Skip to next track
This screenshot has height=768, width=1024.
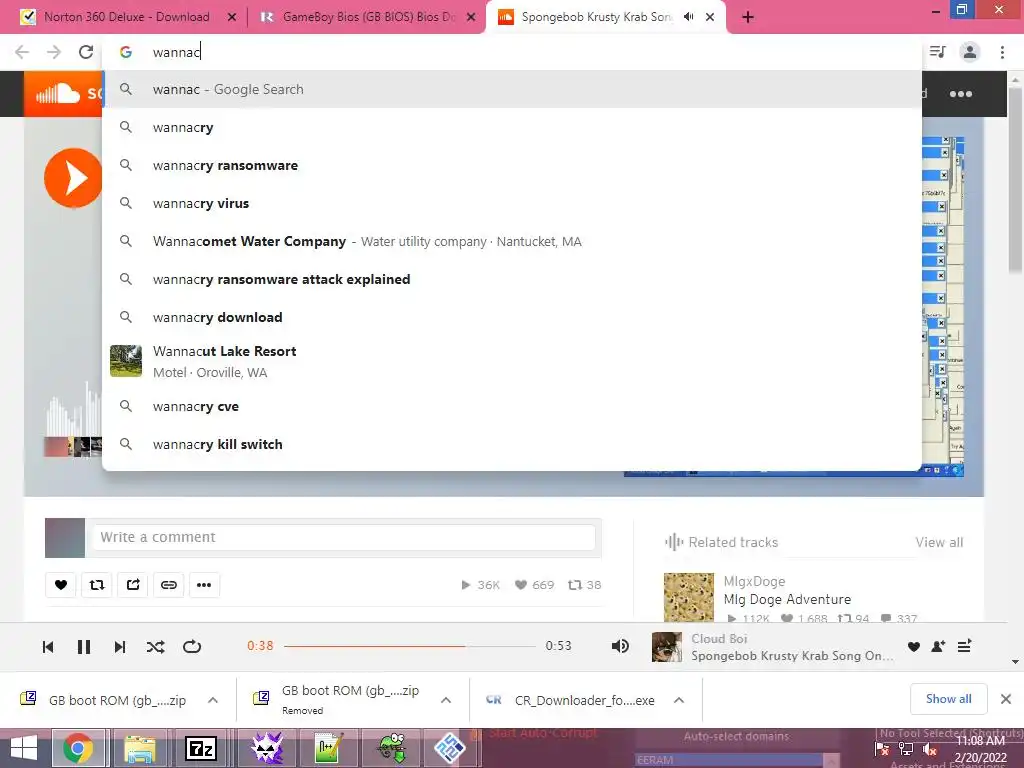point(120,647)
